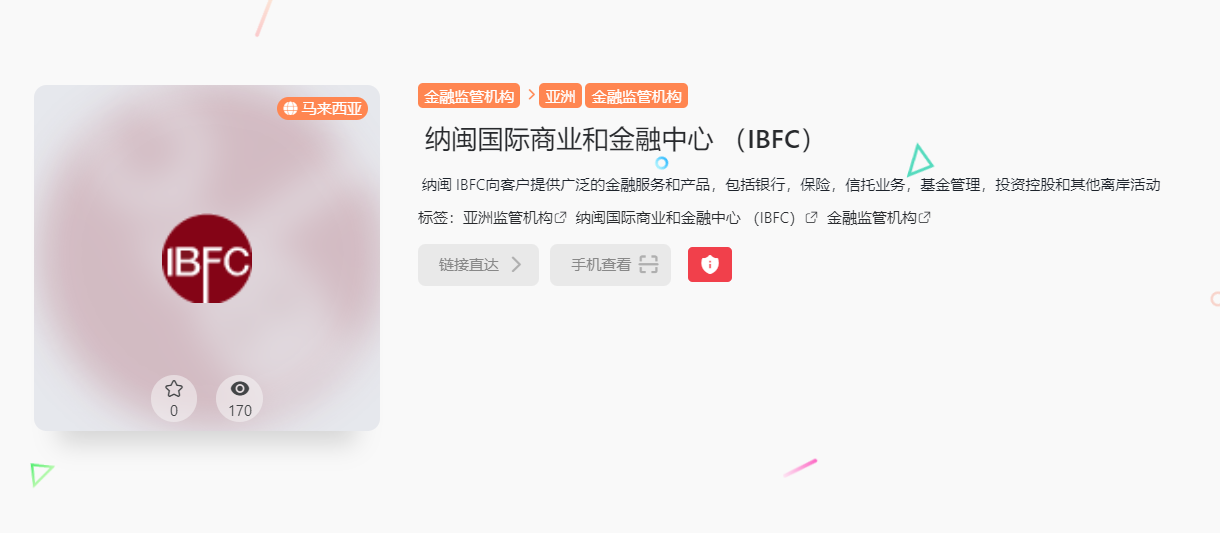Click the orange breadcrumb arrow before 亚洲
The width and height of the screenshot is (1220, 533).
(531, 95)
